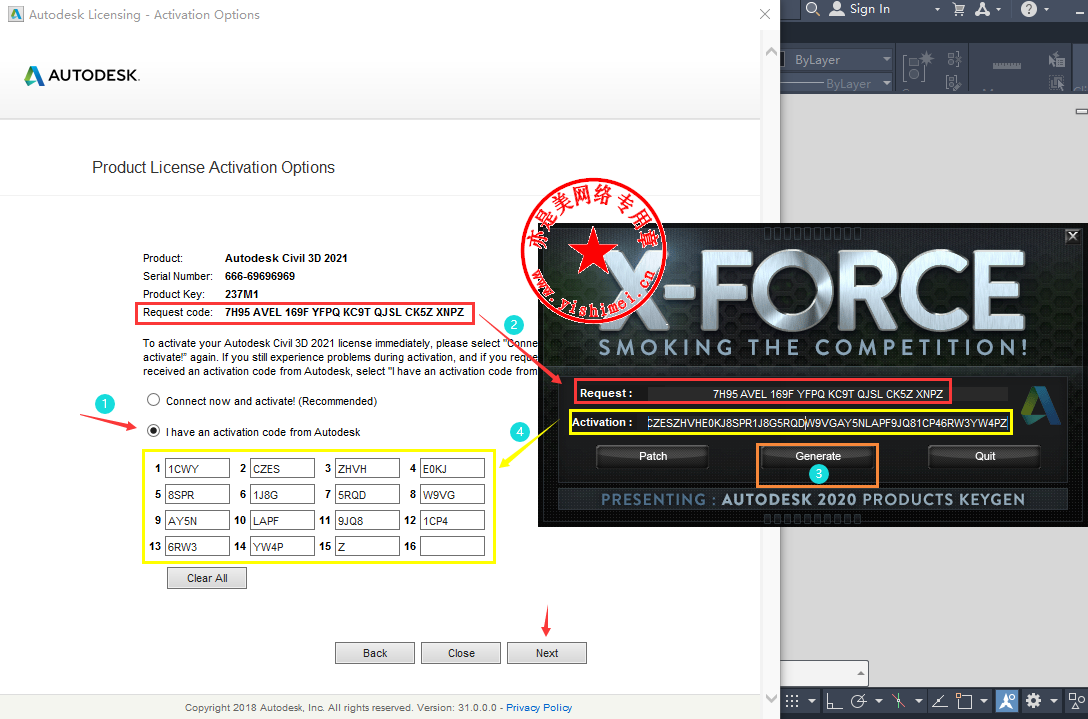1088x719 pixels.
Task: Click the product key 237M1
Action: click(x=241, y=294)
